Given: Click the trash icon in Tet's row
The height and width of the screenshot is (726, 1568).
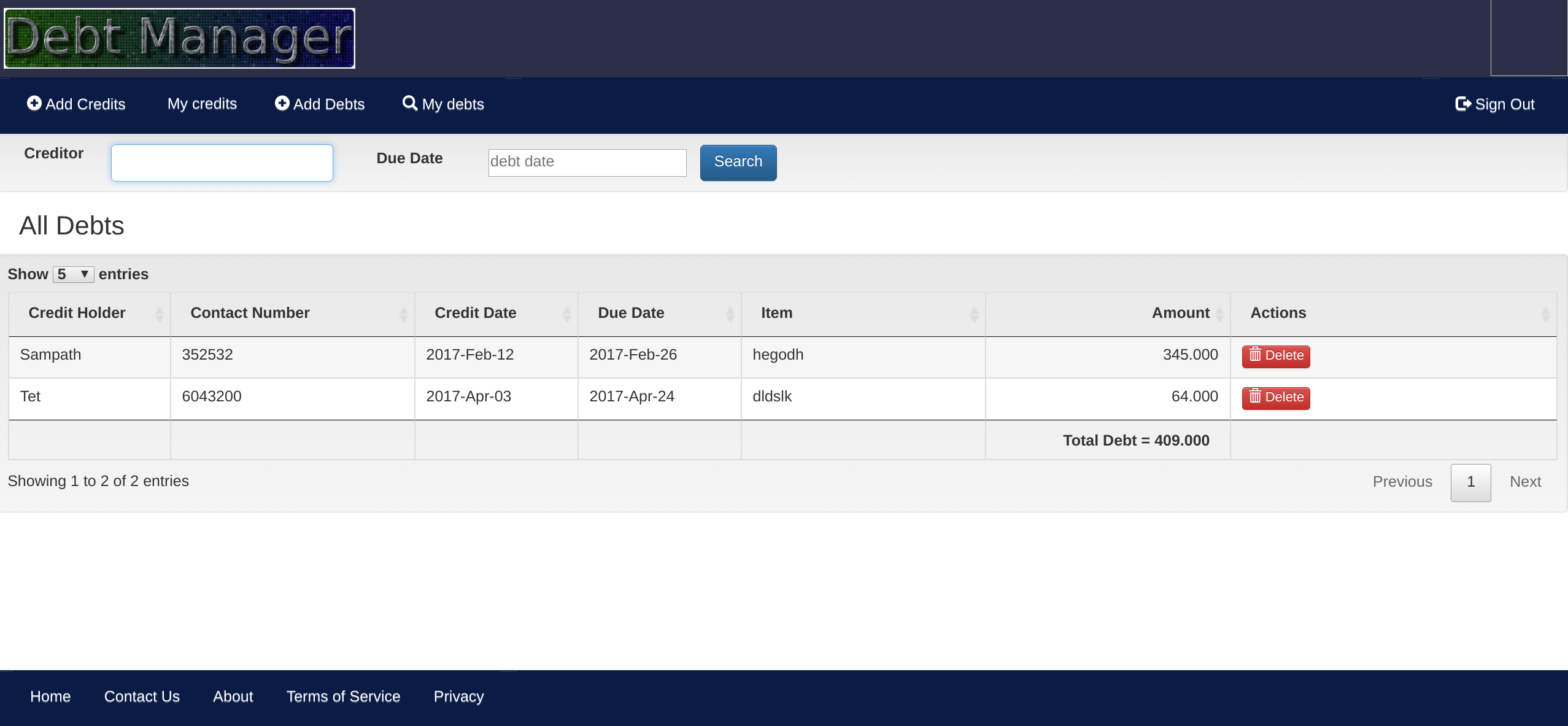Looking at the screenshot, I should (x=1255, y=396).
